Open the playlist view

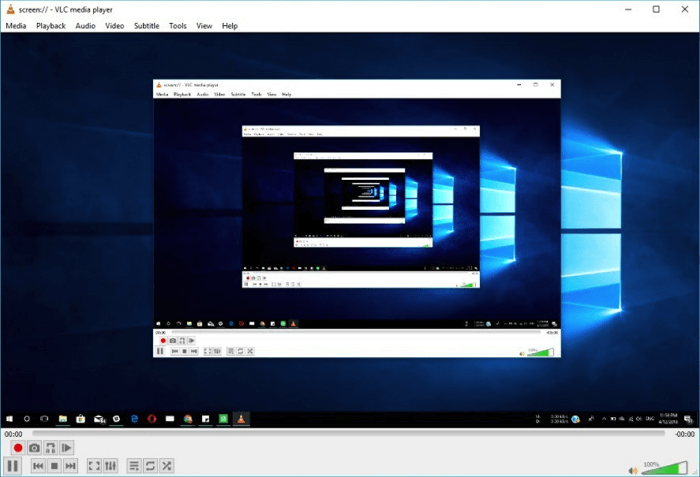click(134, 466)
